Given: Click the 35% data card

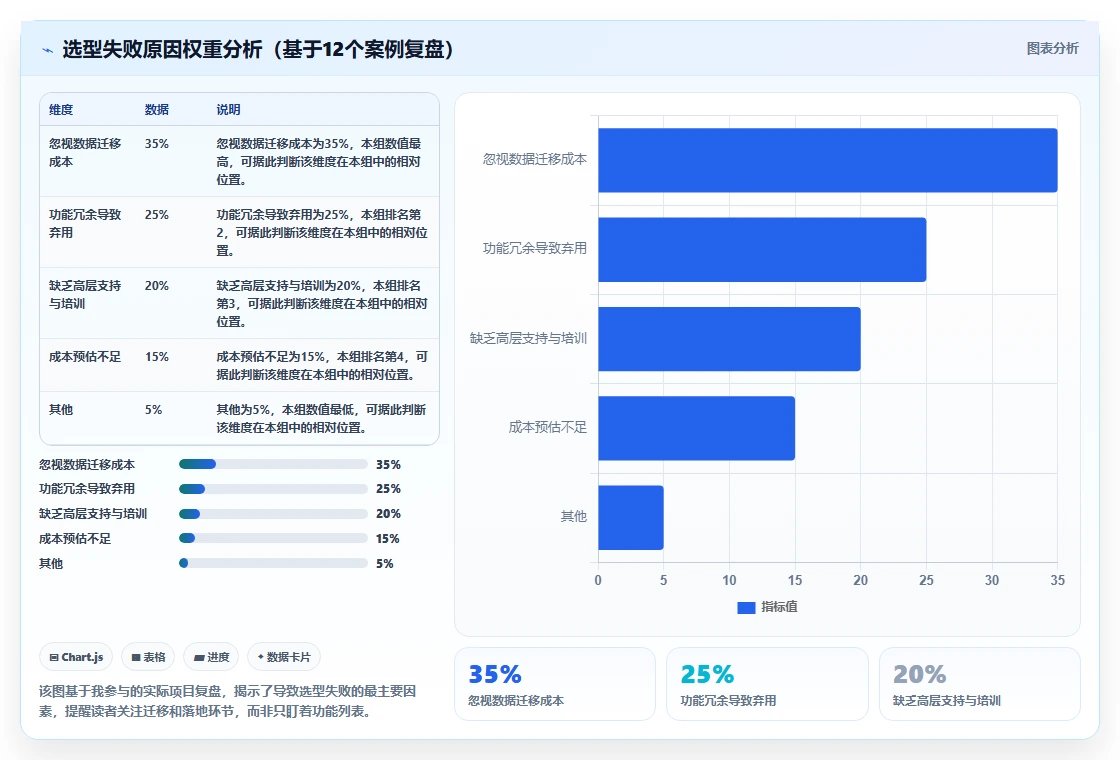Looking at the screenshot, I should [x=555, y=684].
